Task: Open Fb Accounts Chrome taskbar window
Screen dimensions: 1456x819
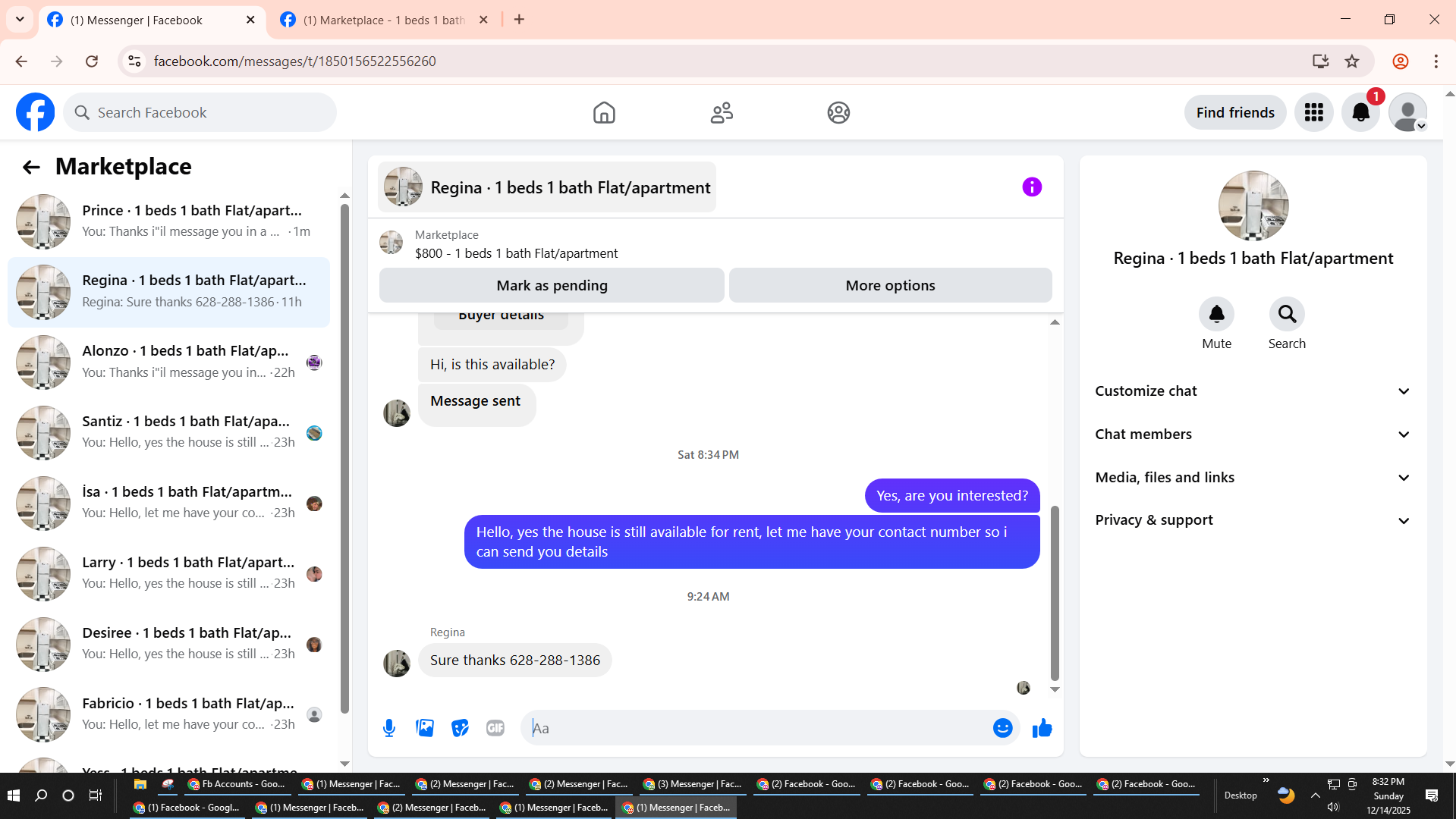Action: coord(237,784)
